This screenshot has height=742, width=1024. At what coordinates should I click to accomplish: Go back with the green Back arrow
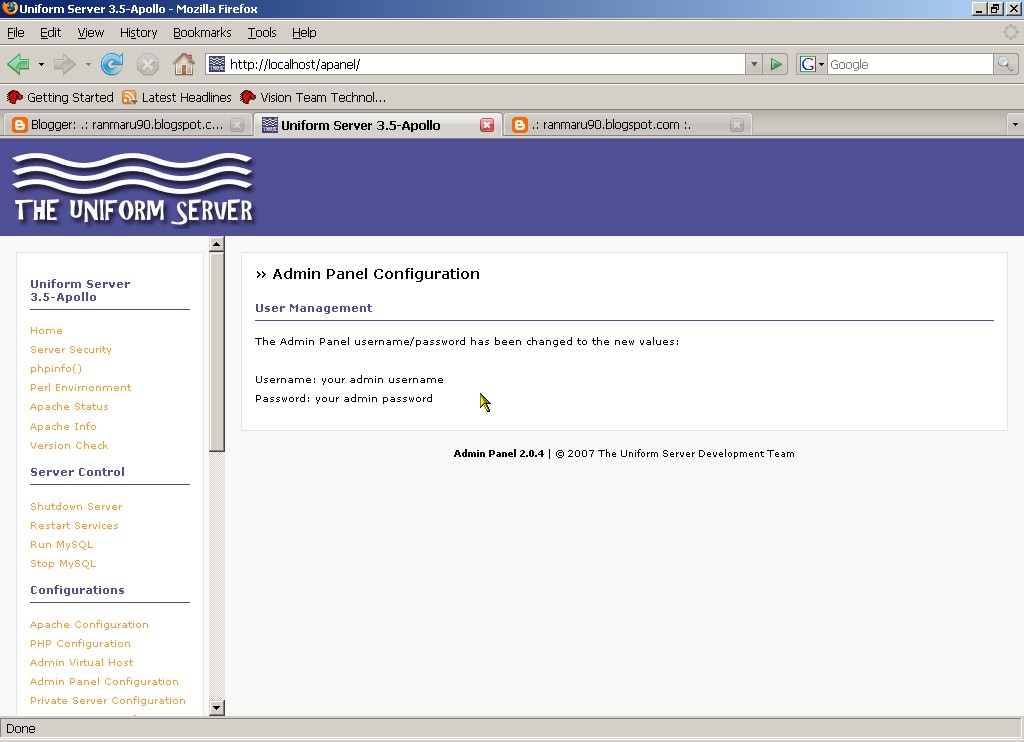pyautogui.click(x=18, y=64)
